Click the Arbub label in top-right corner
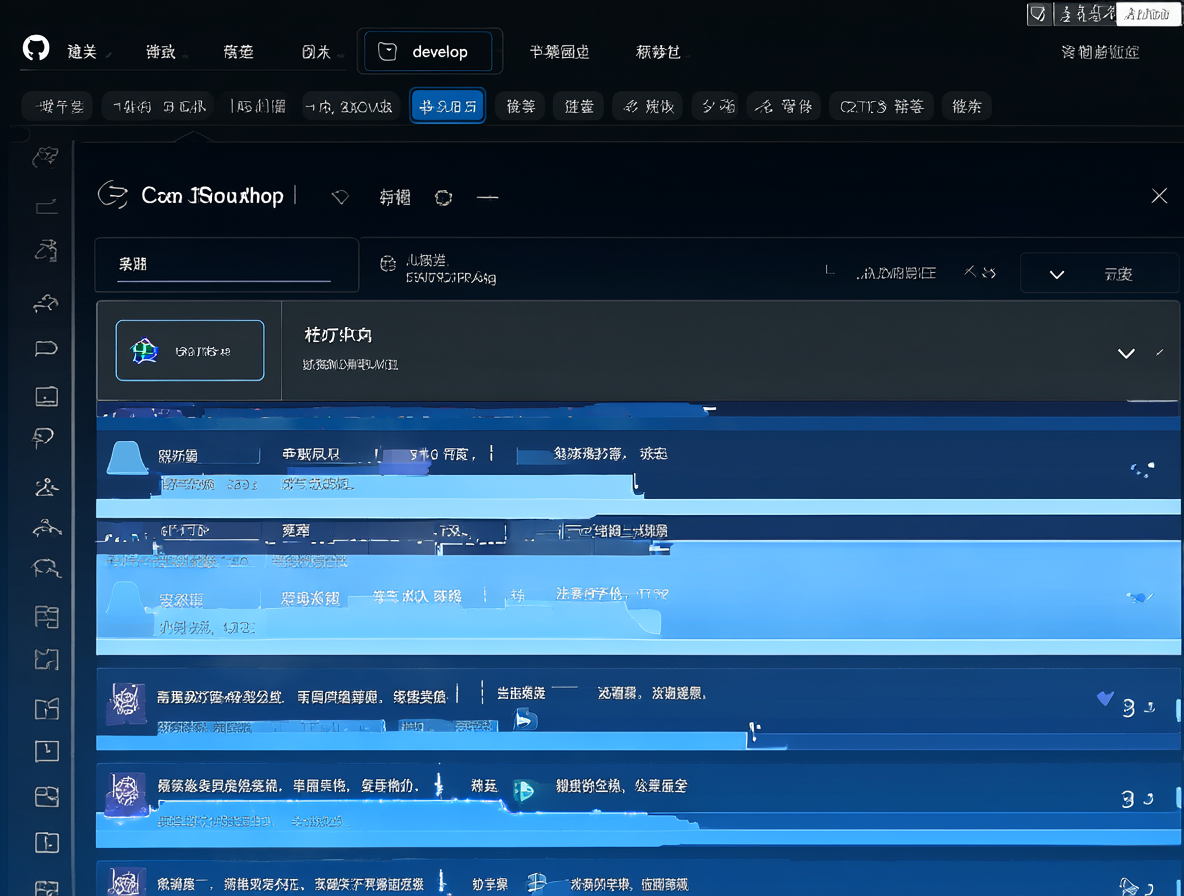This screenshot has height=896, width=1184. [1147, 14]
